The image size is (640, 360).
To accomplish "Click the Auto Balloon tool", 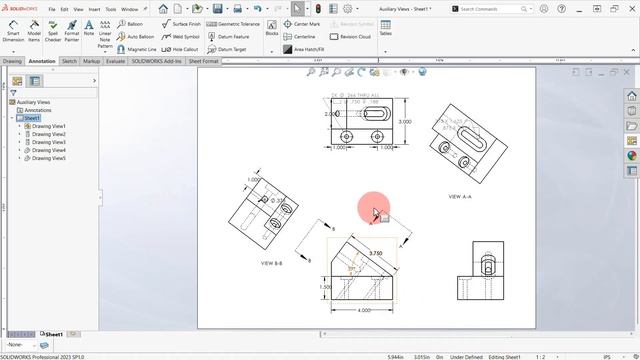I will coord(136,37).
